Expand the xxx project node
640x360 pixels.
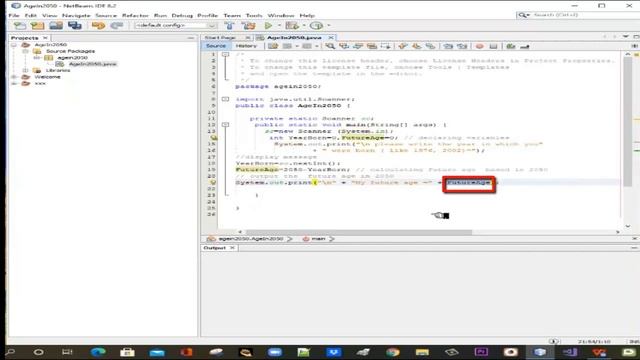14,83
